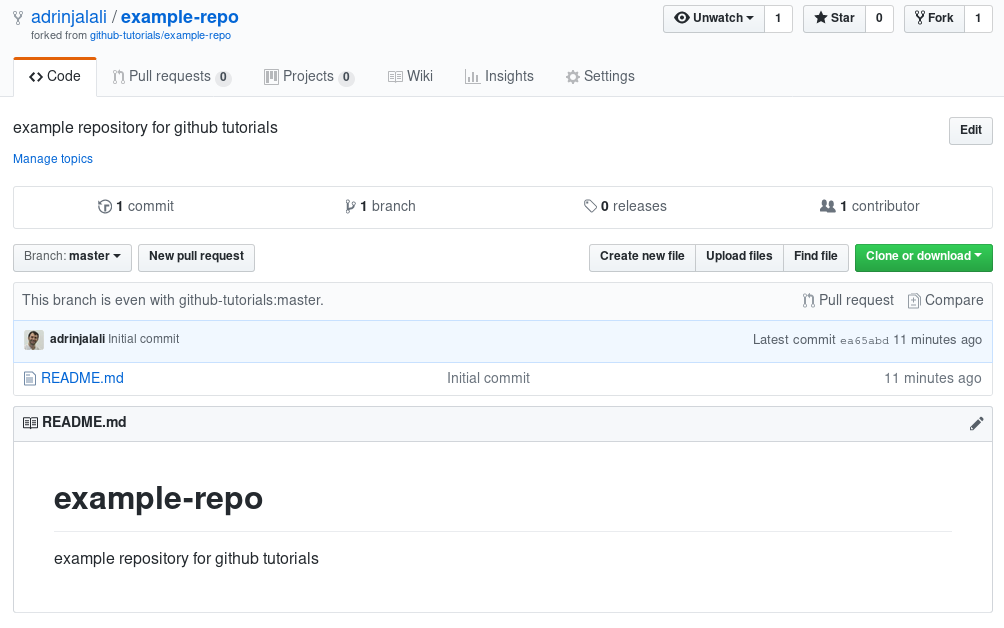Screen dimensions: 1004x628
Task: Click the pull request icon in branch status bar
Action: coord(809,300)
